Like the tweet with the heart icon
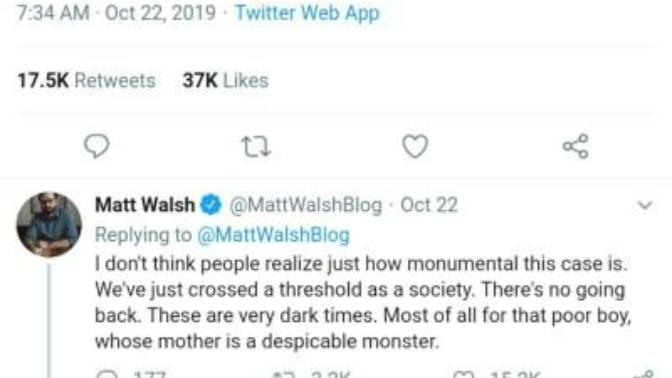This screenshot has width=672, height=378. (415, 146)
